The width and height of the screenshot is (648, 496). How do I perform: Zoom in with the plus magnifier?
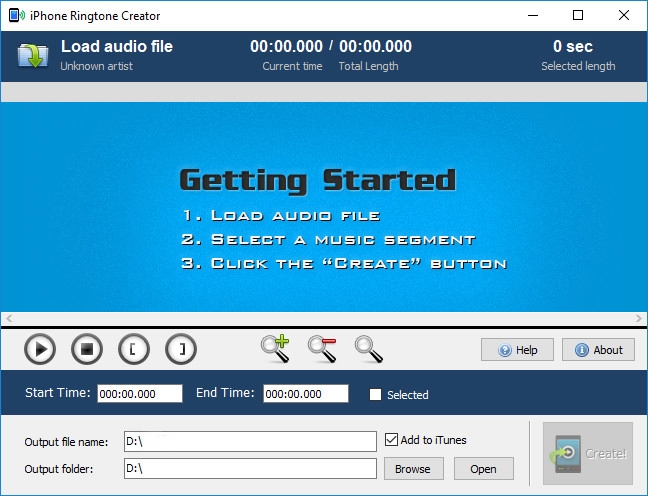point(275,349)
